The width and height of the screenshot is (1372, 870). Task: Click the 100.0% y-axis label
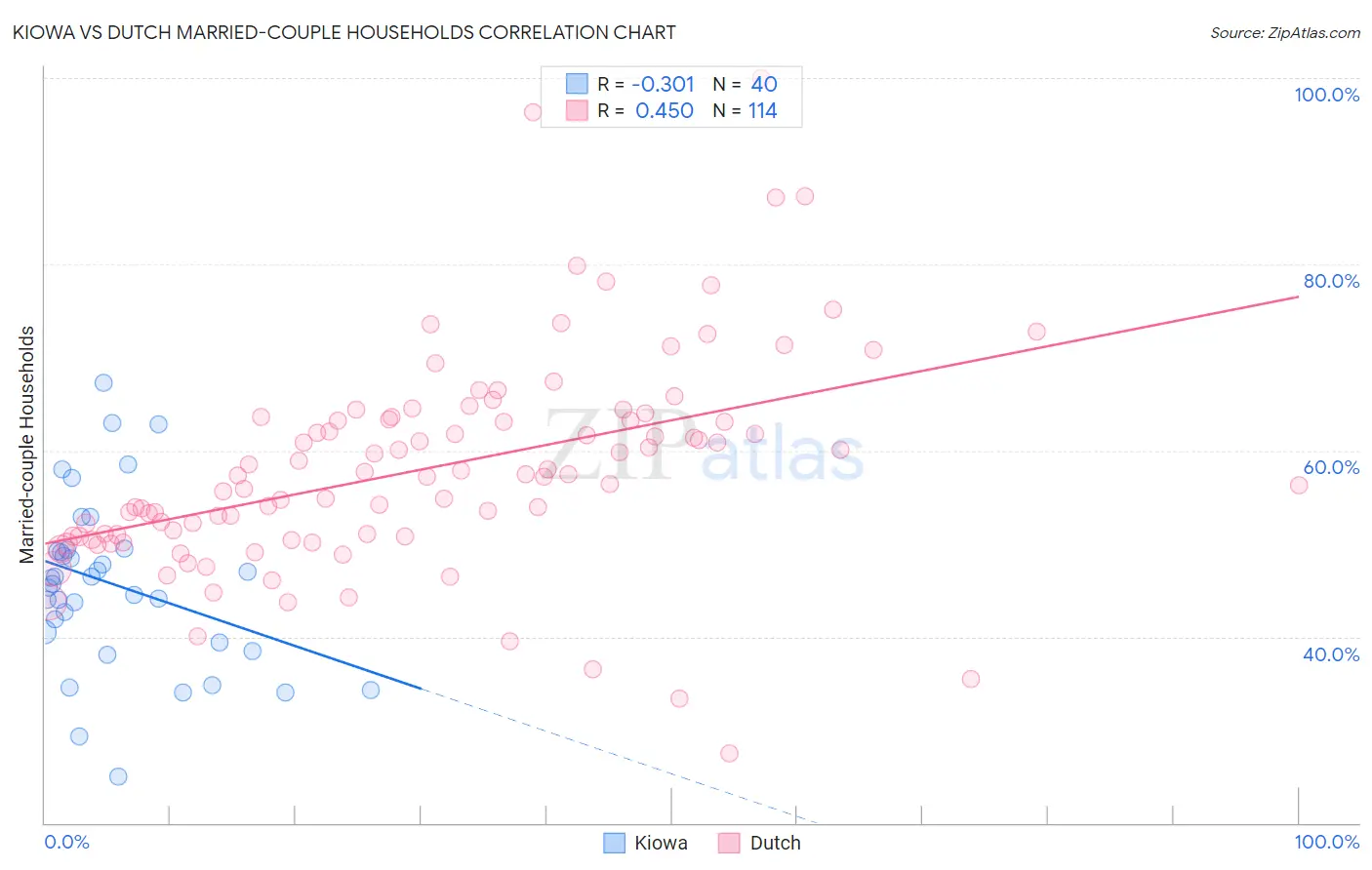(1326, 95)
